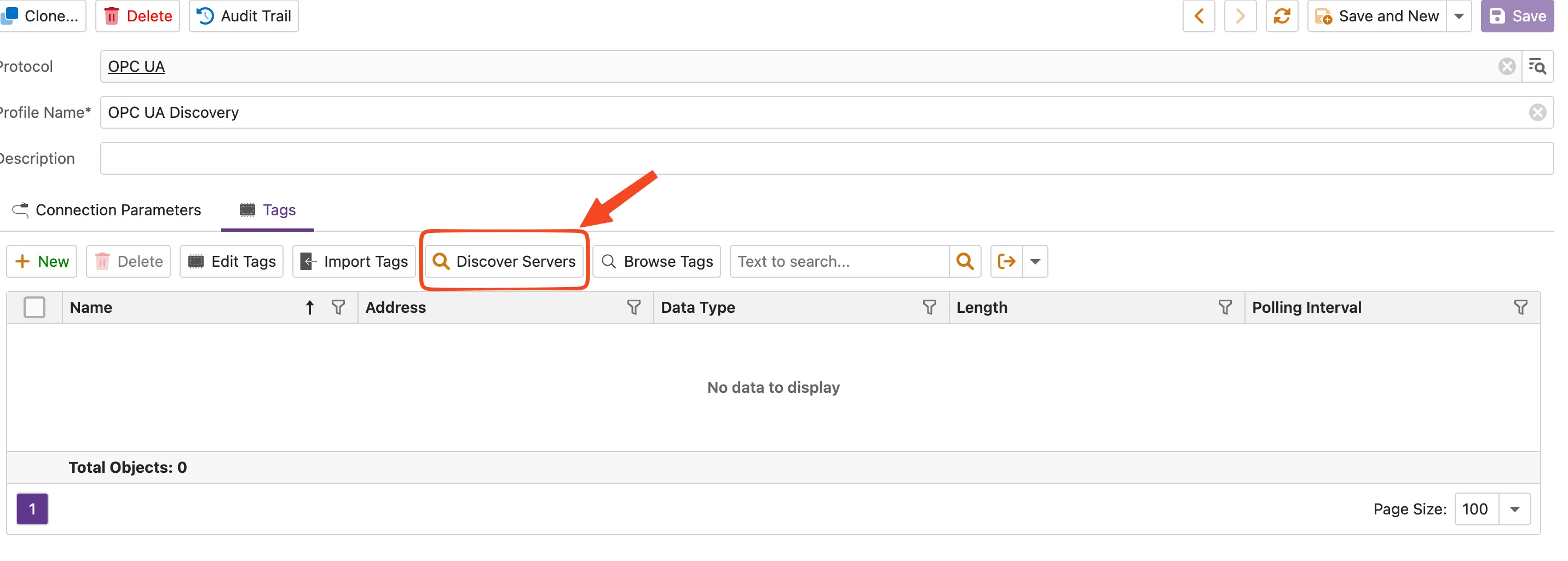Switch to the Connection Parameters tab

click(x=118, y=209)
